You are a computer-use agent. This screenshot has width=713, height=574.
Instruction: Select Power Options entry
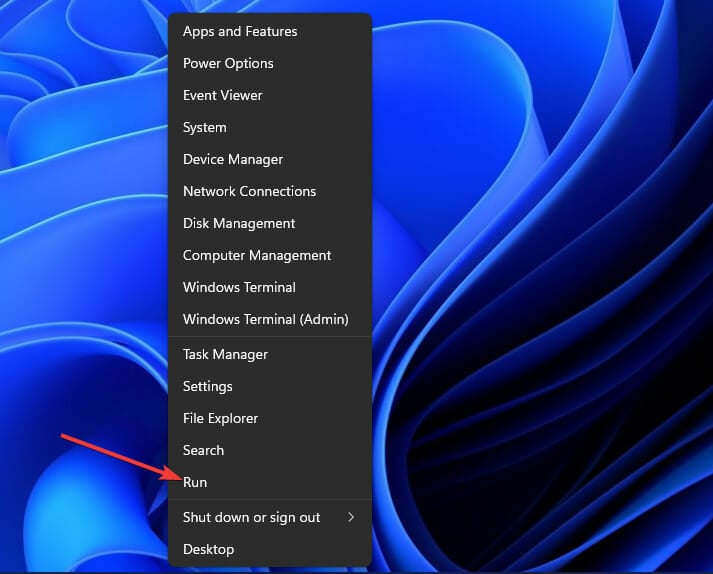click(x=228, y=63)
